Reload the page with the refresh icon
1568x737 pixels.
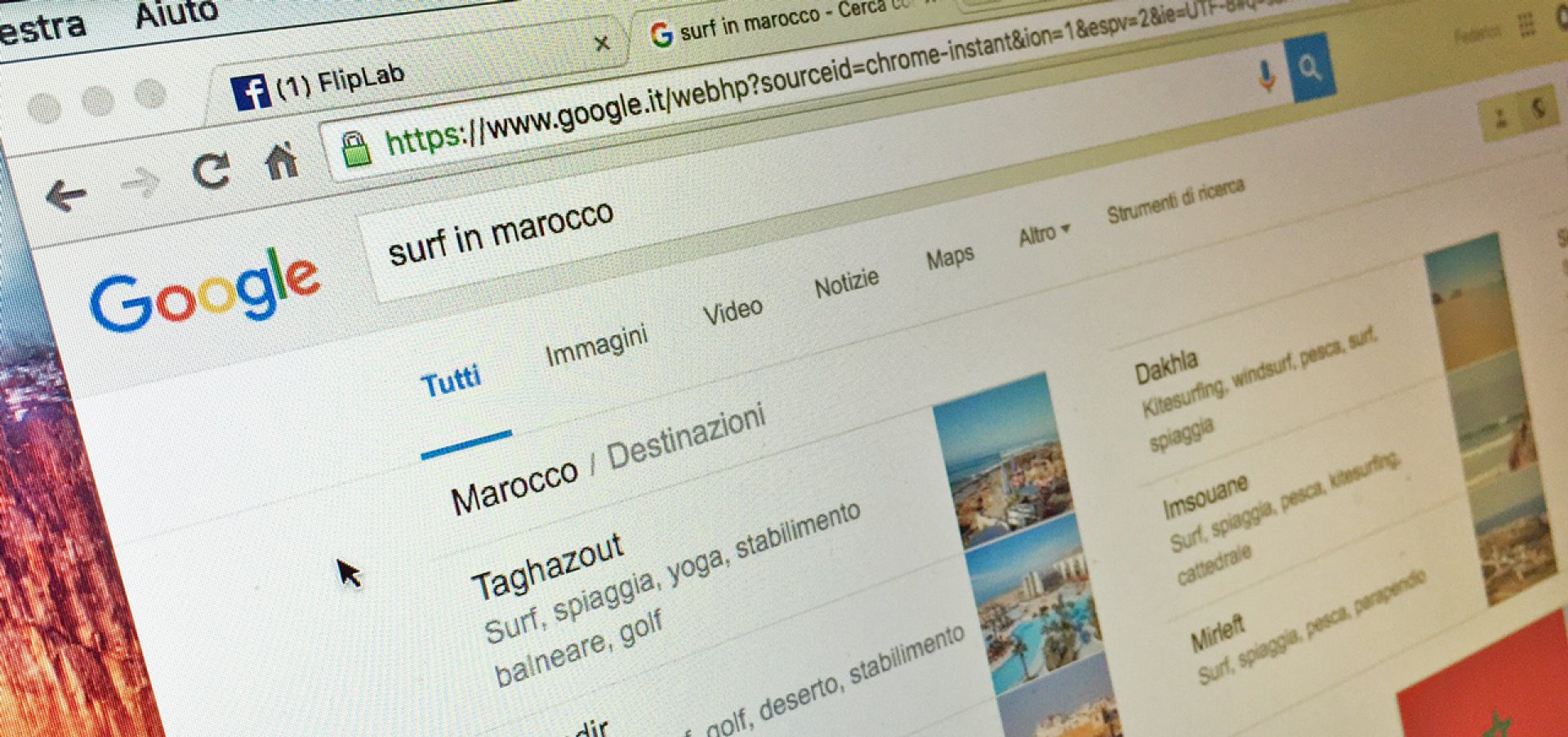[212, 170]
